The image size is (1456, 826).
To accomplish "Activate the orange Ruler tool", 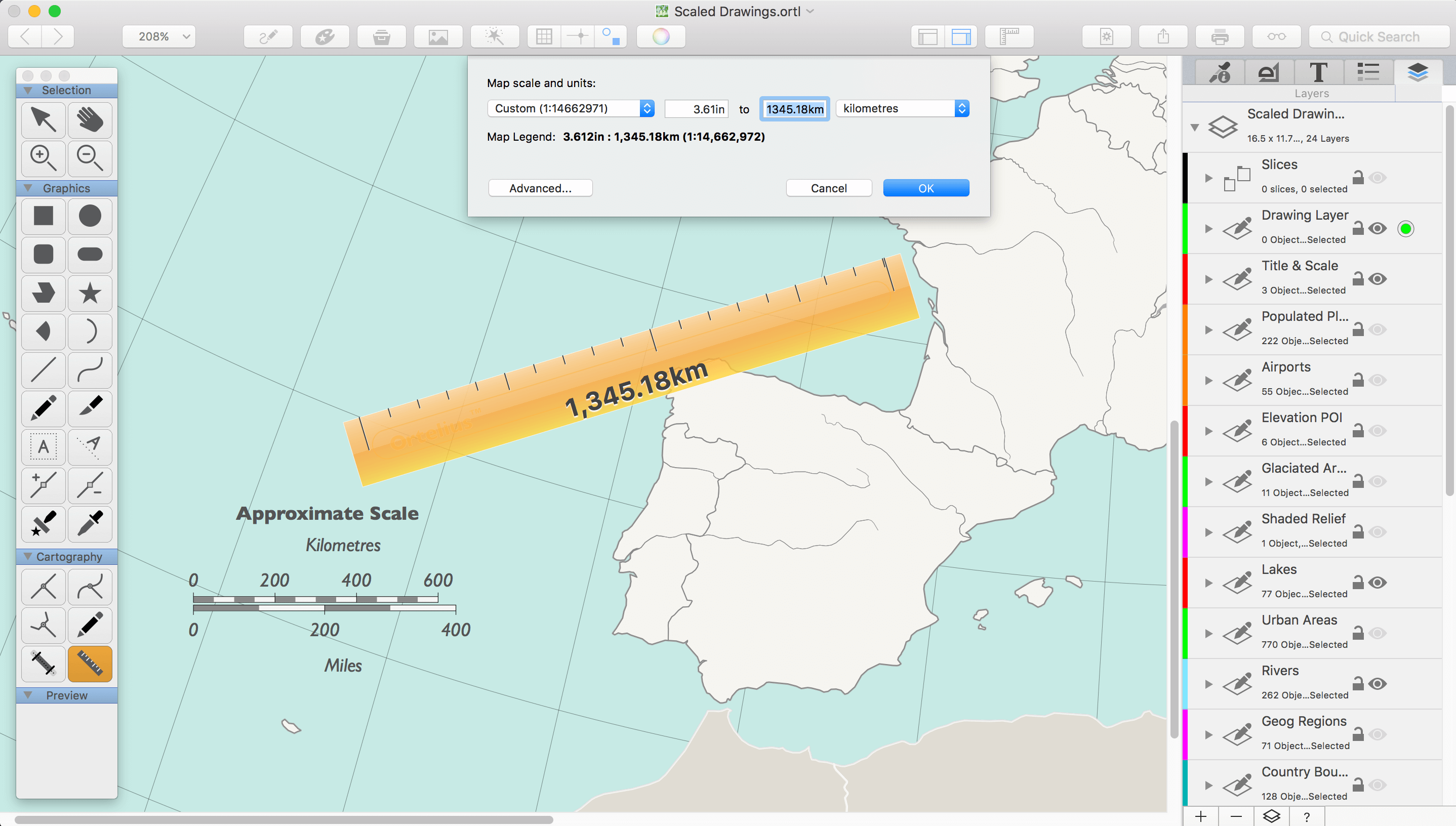I will [90, 664].
